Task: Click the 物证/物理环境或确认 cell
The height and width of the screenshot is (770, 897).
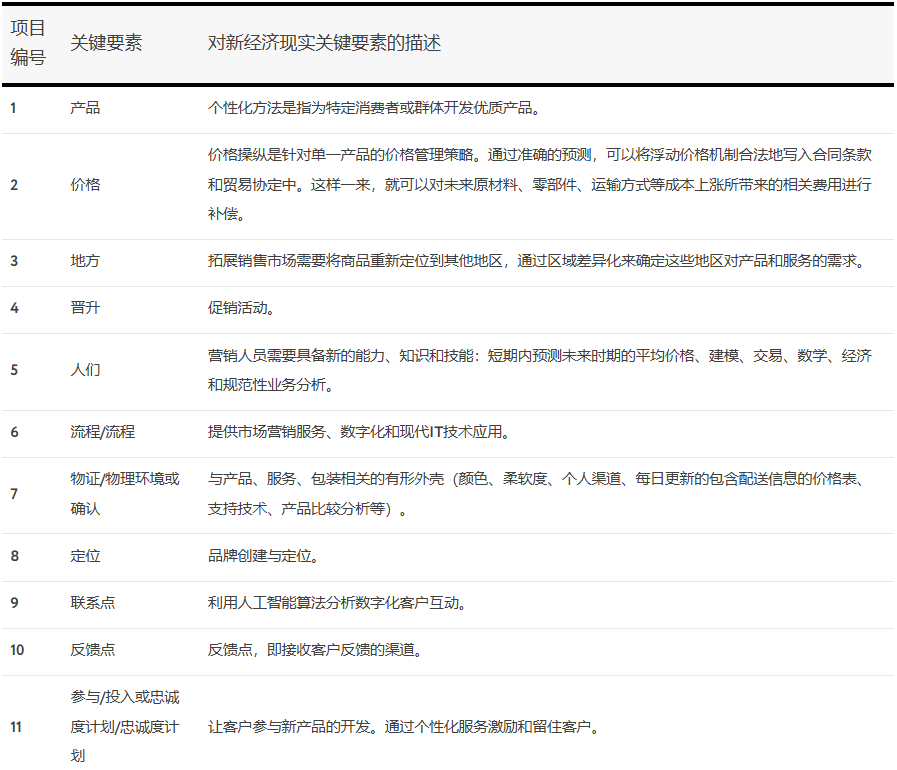Action: pyautogui.click(x=125, y=494)
